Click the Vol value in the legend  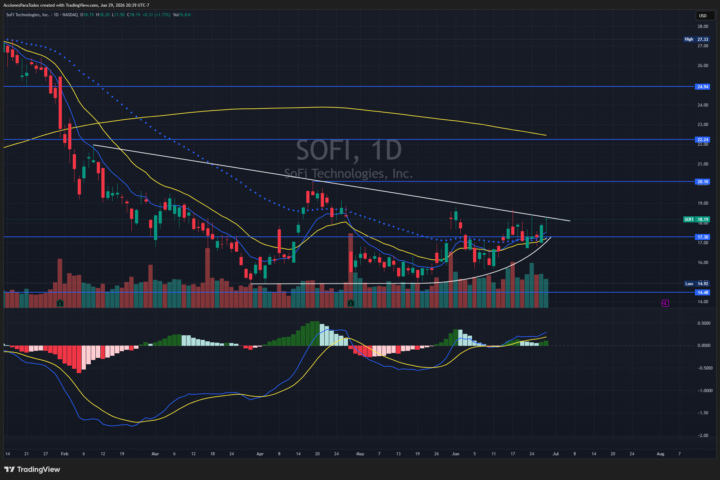(x=182, y=15)
